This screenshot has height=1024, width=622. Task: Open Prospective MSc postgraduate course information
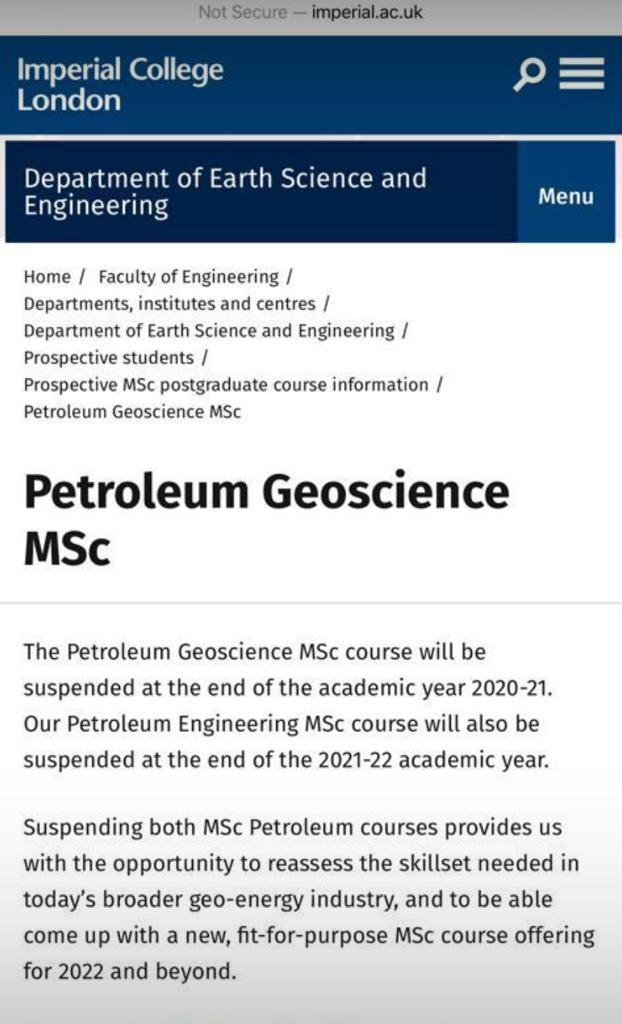coord(226,385)
